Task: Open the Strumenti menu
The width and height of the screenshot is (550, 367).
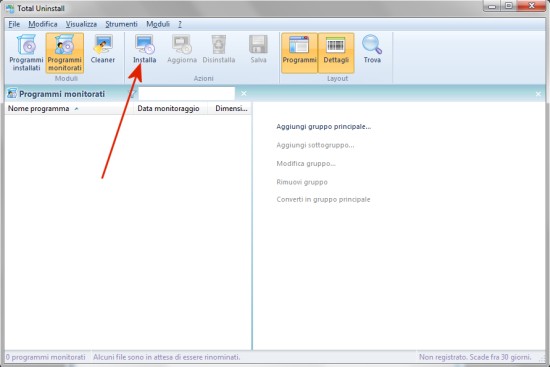Action: click(x=121, y=24)
